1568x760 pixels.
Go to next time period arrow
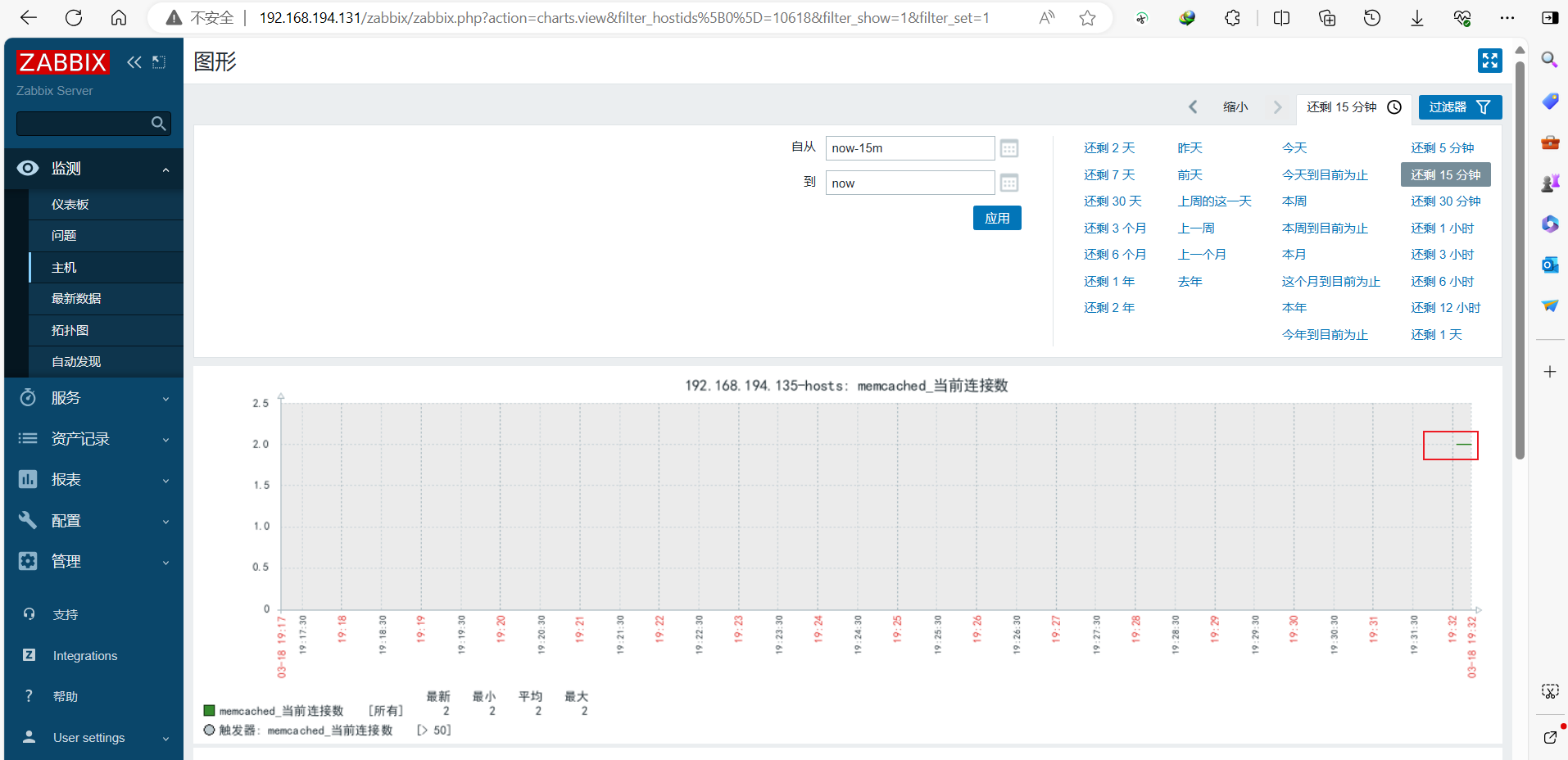tap(1277, 107)
